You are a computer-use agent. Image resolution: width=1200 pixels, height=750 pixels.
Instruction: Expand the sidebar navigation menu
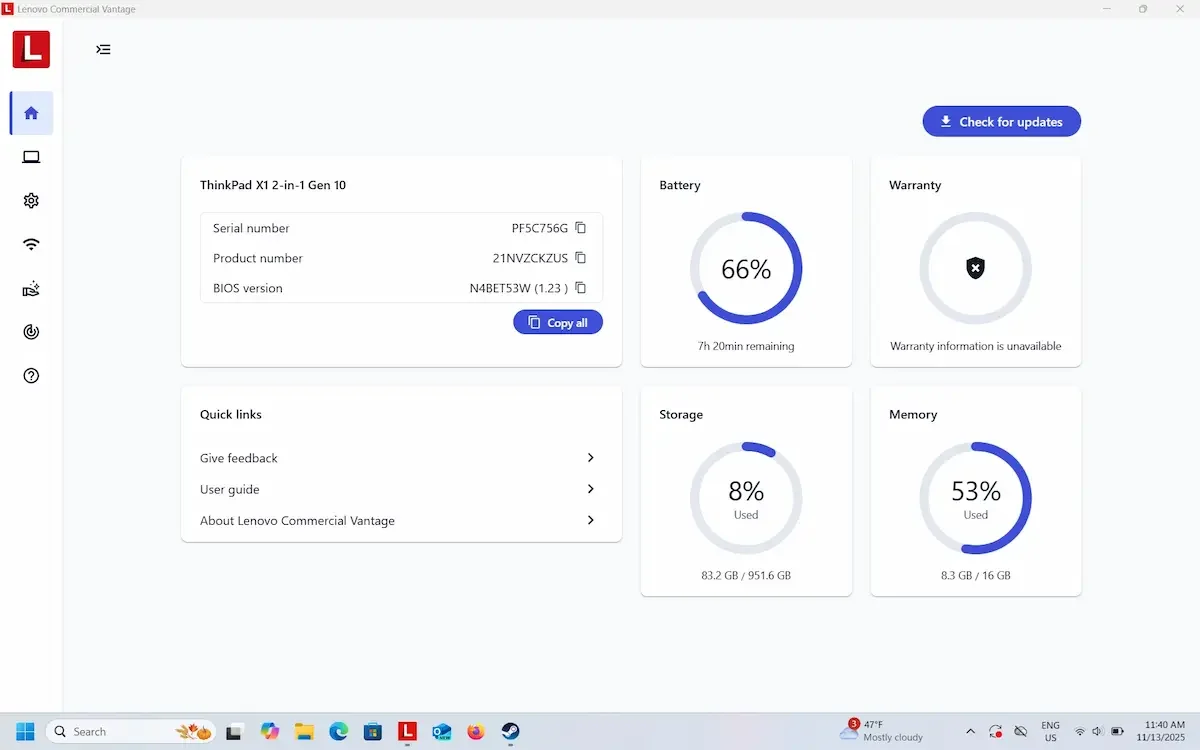[x=103, y=49]
